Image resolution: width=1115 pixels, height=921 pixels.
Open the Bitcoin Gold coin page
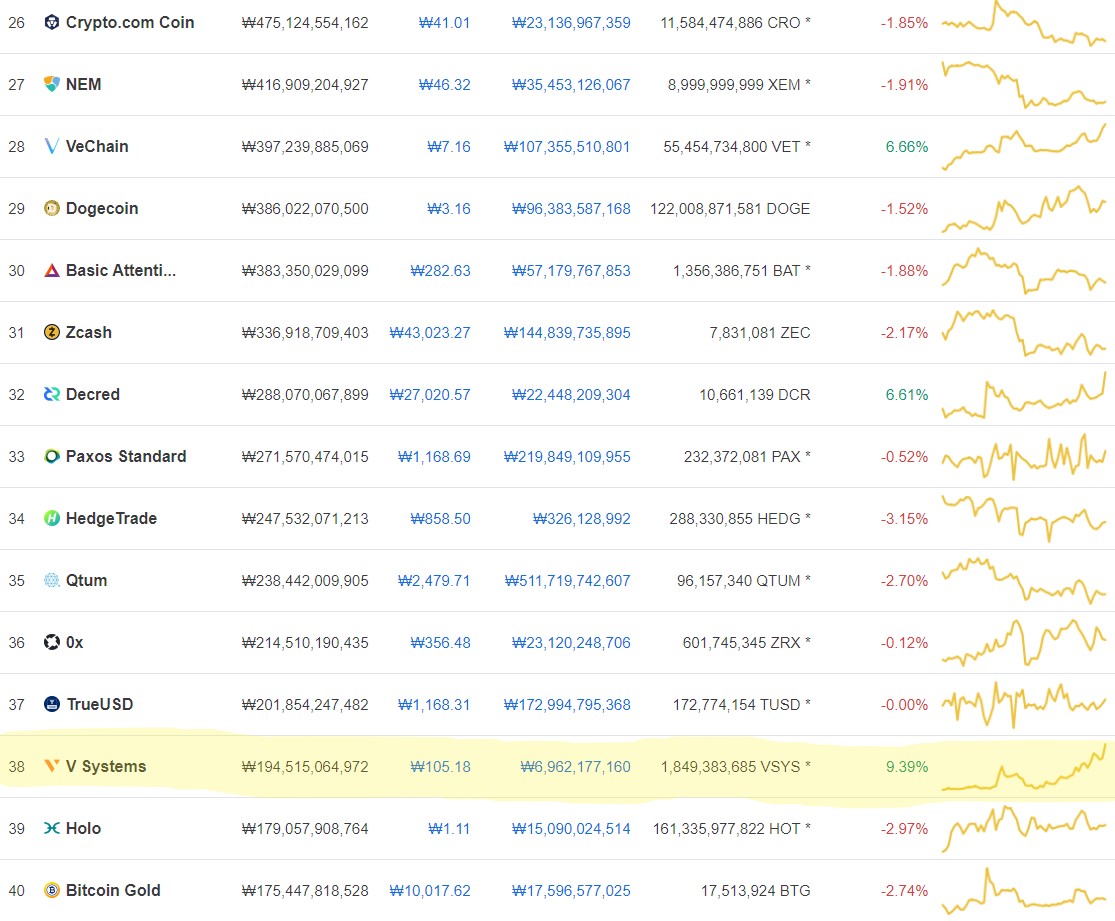tap(113, 890)
